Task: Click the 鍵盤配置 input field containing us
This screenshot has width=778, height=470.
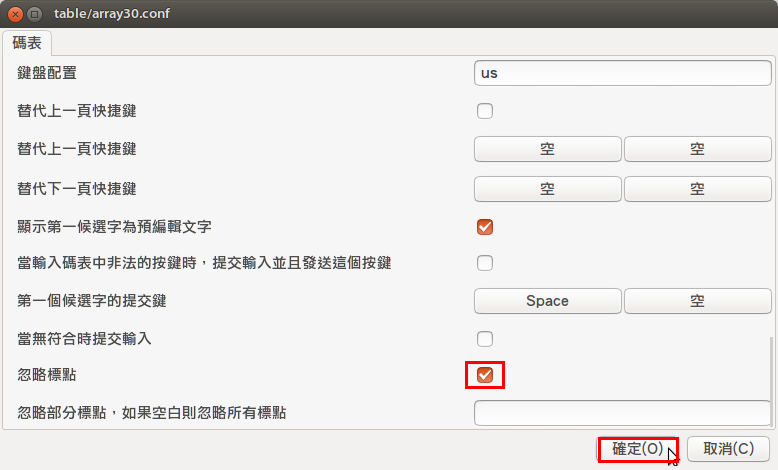Action: (622, 73)
